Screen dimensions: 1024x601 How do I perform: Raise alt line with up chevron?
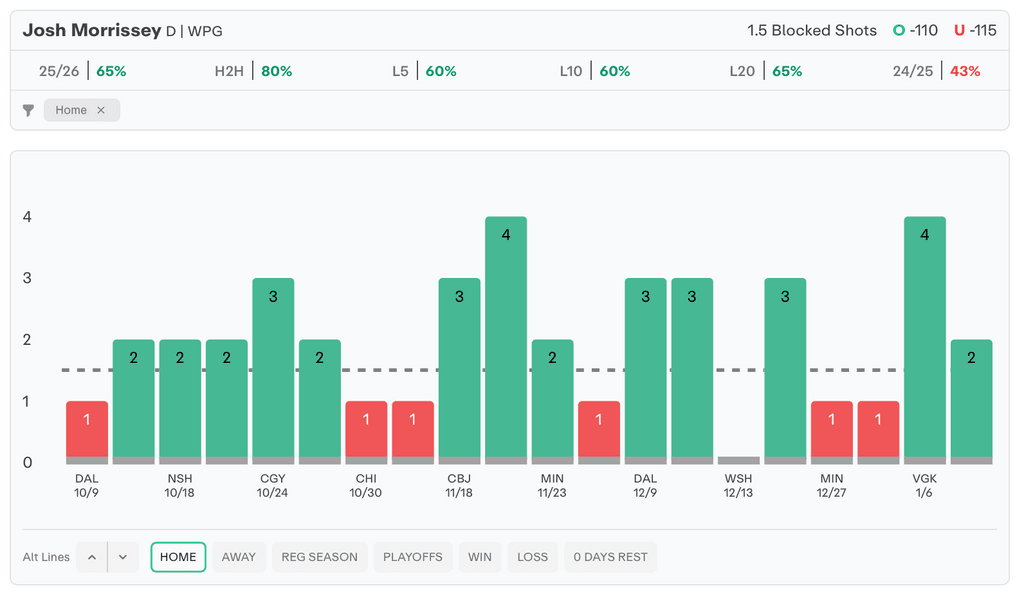click(x=92, y=557)
